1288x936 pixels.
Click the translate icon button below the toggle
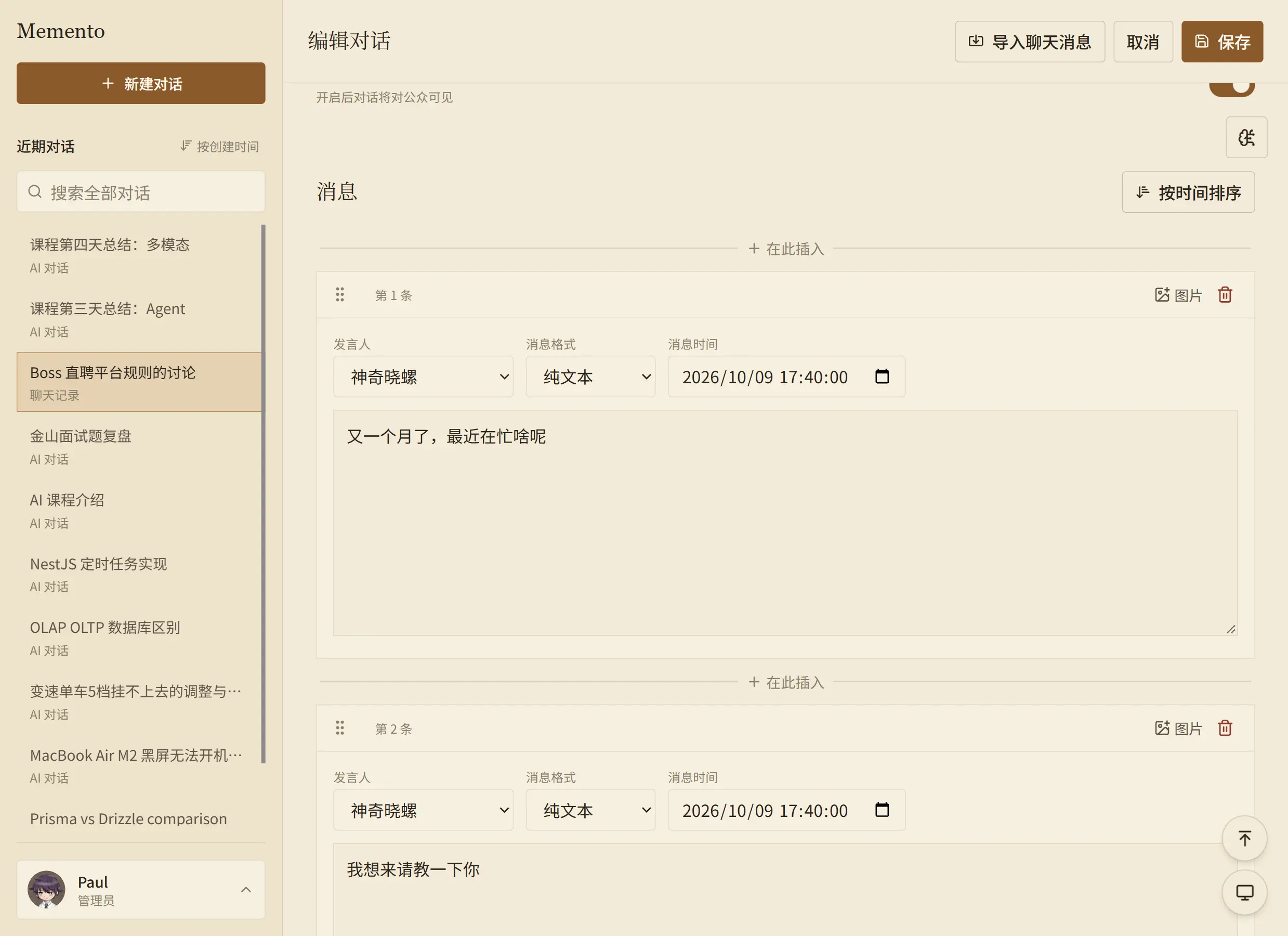tap(1246, 137)
